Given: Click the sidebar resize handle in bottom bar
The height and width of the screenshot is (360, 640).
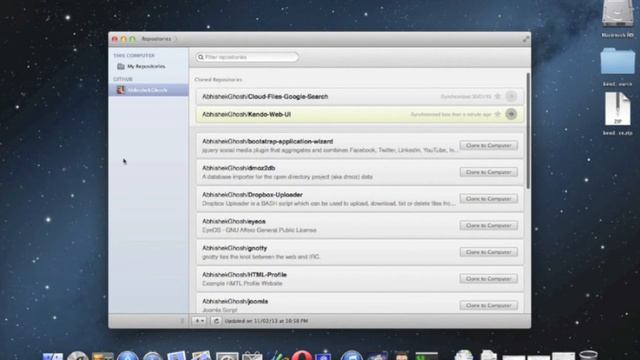Looking at the screenshot, I should click(182, 321).
